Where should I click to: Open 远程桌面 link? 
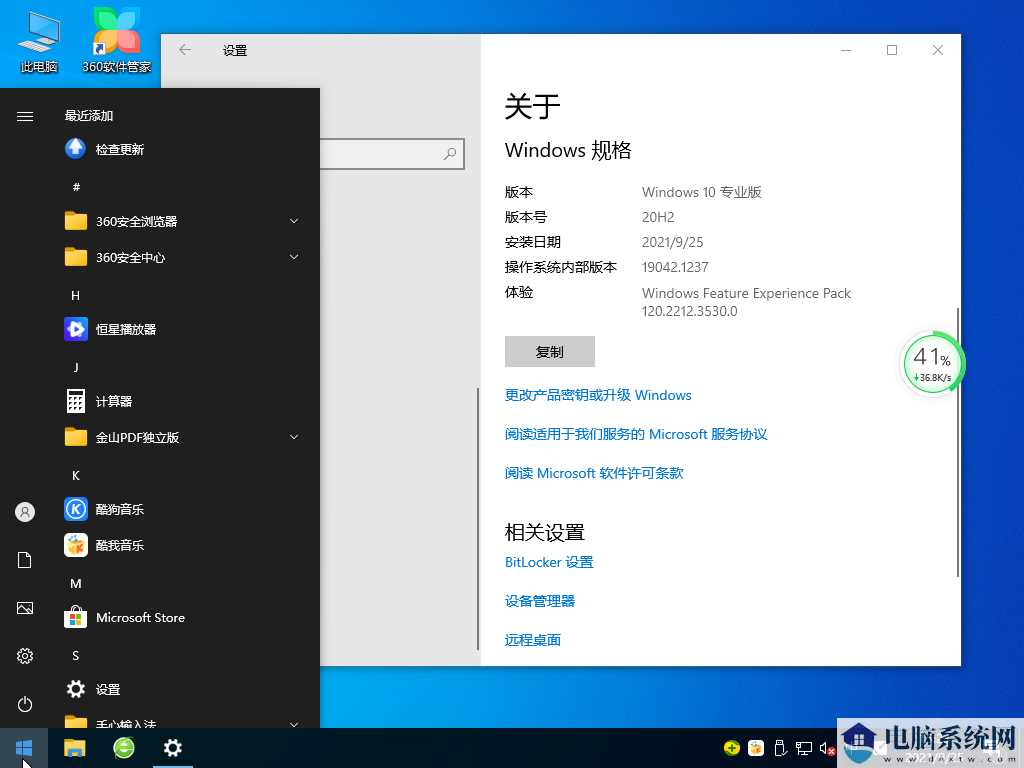(x=533, y=640)
